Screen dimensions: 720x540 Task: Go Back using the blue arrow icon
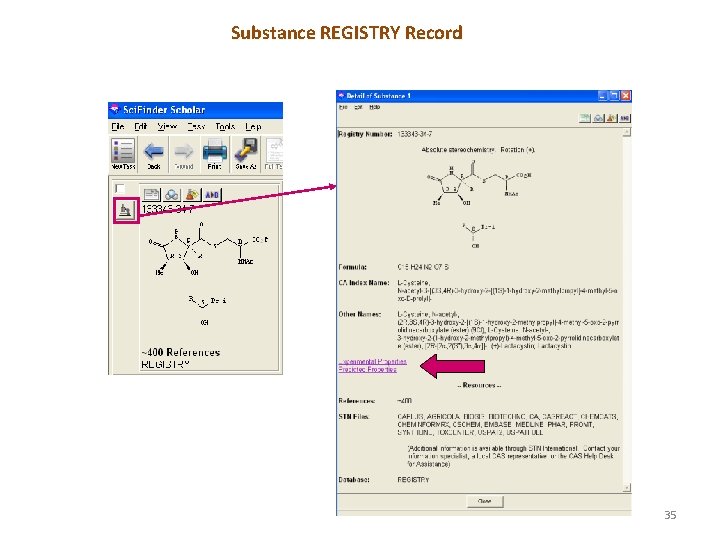coord(154,155)
